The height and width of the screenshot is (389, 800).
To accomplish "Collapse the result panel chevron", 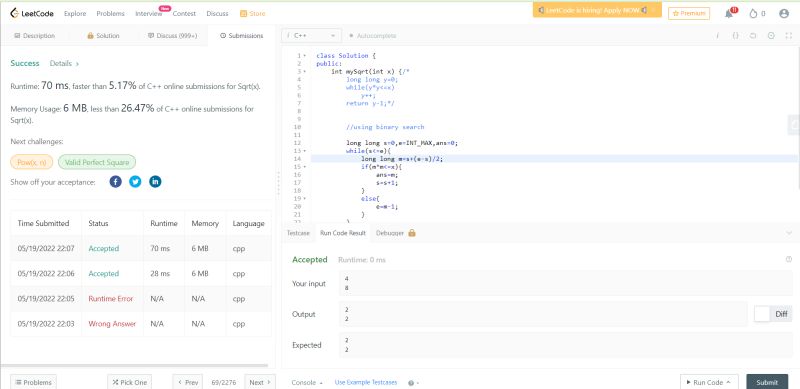I will point(789,233).
